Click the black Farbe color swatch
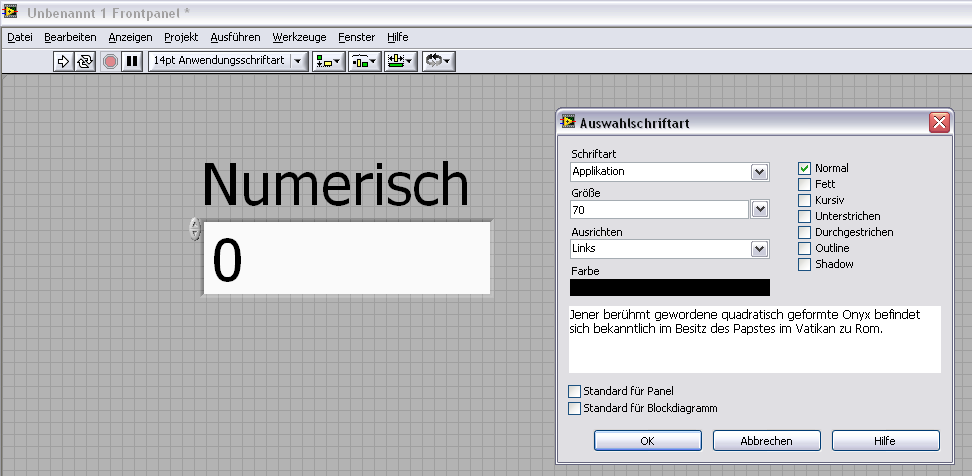The image size is (972, 476). click(x=670, y=287)
